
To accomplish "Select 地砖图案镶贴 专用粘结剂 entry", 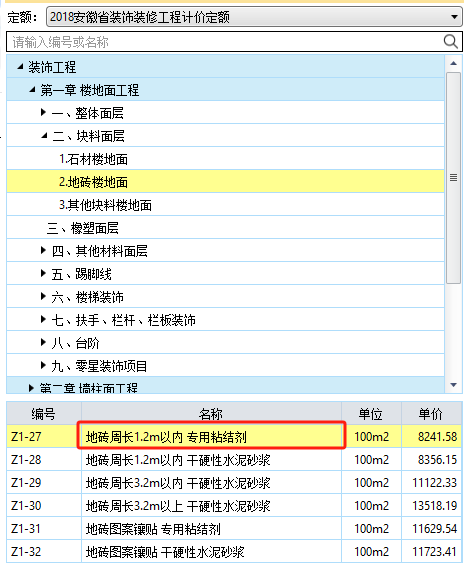I will pyautogui.click(x=211, y=529).
